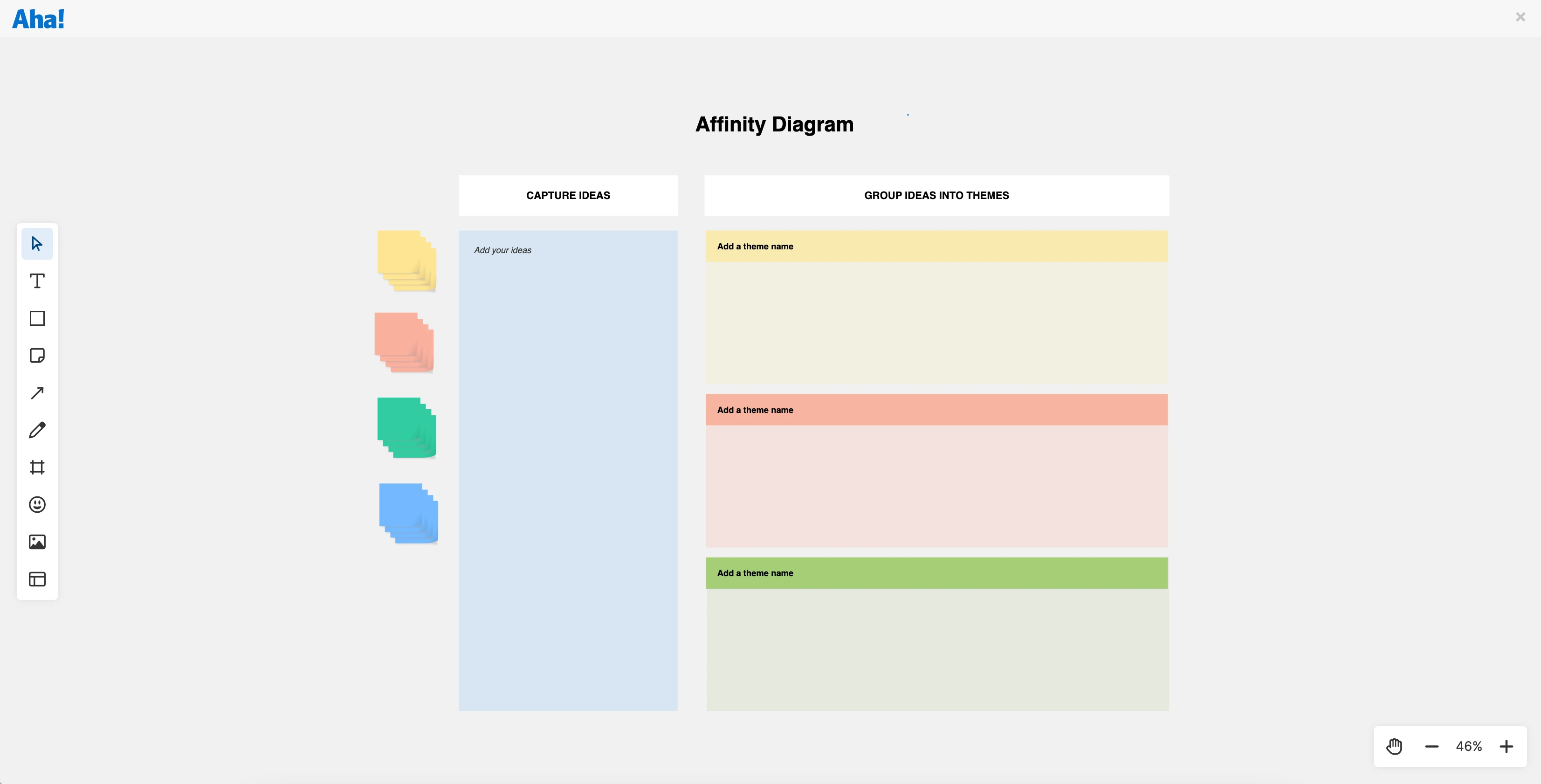
Task: Click the green theme name header
Action: [x=936, y=573]
